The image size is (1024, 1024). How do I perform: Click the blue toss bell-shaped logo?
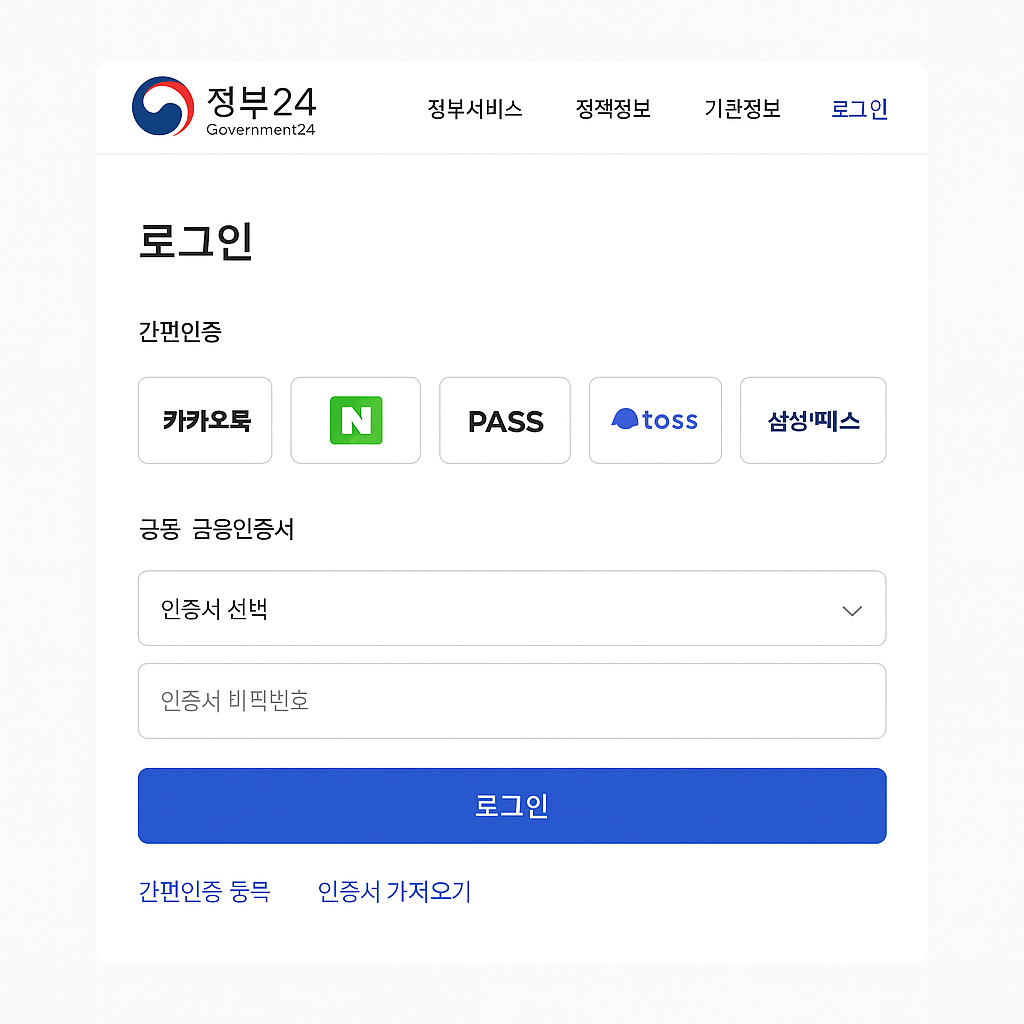point(625,419)
